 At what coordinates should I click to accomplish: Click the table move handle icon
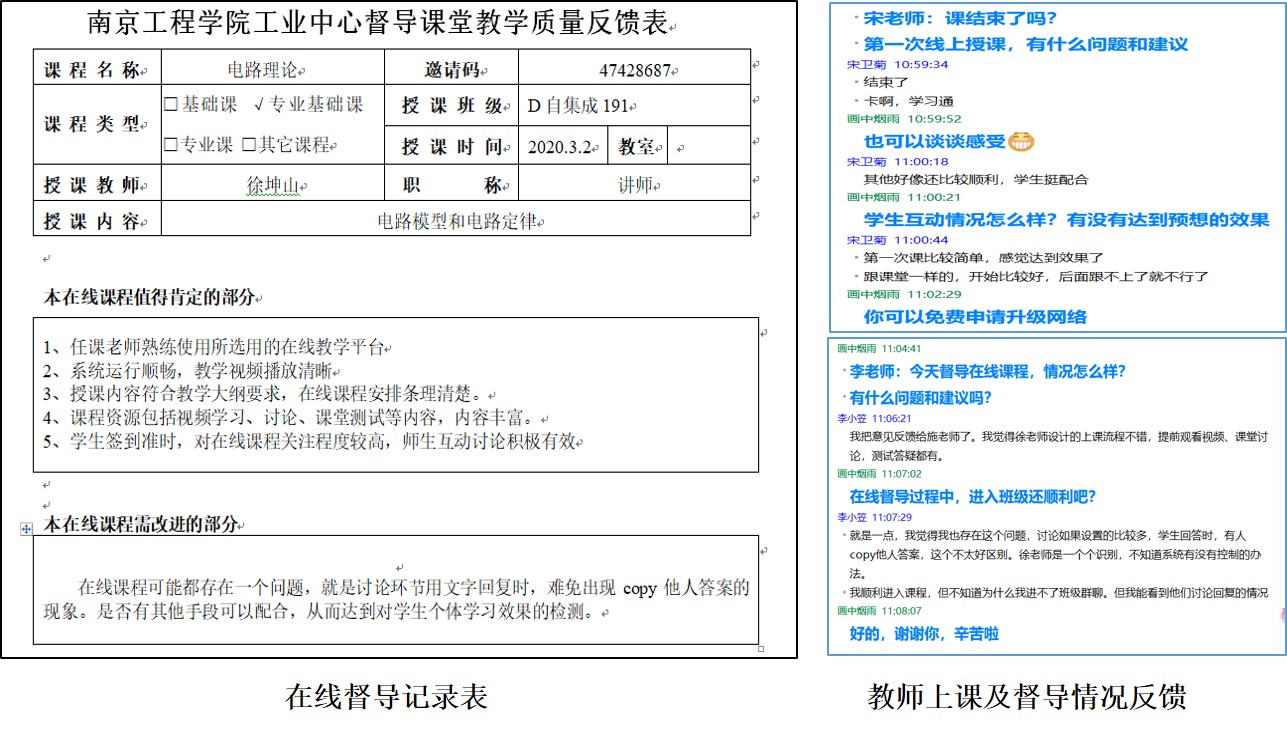pos(26,528)
